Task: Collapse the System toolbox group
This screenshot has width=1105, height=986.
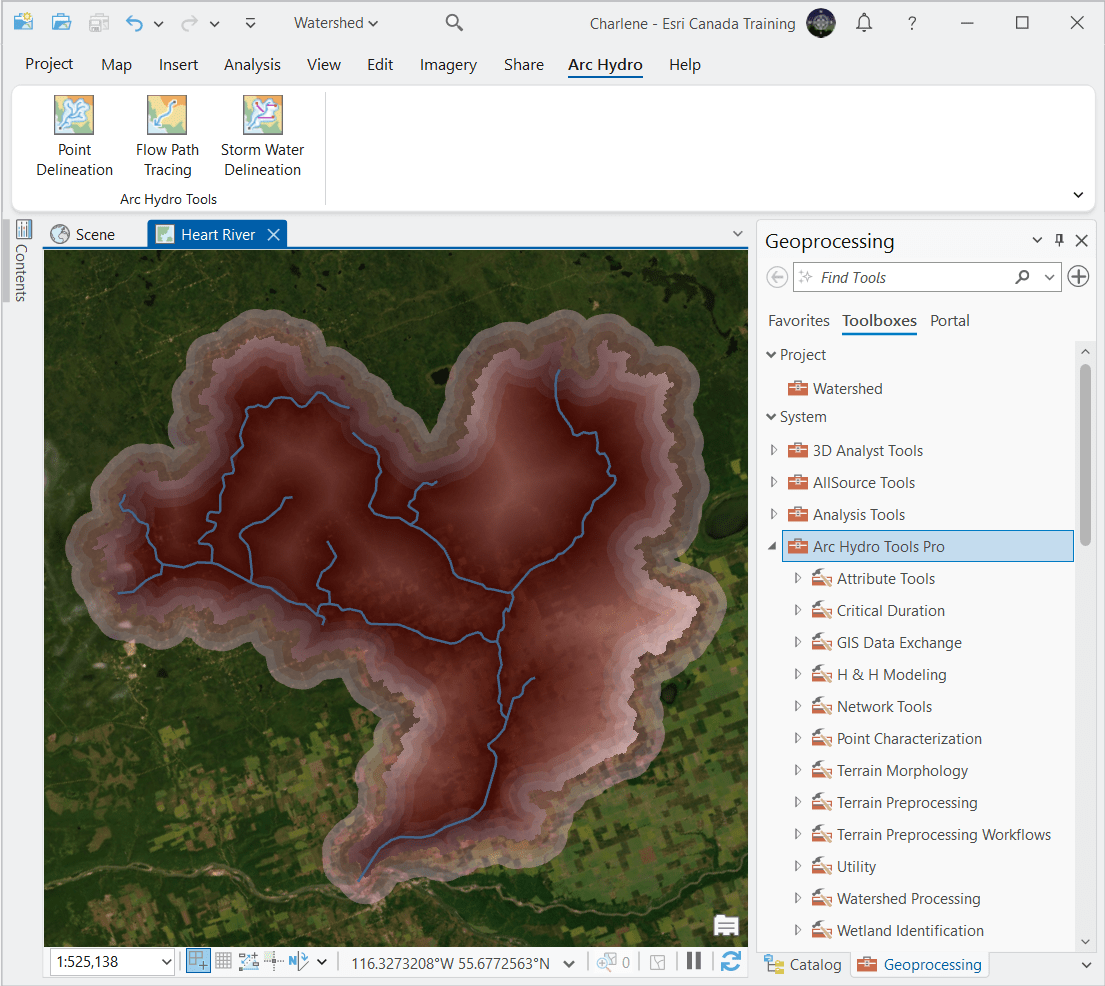Action: click(771, 417)
